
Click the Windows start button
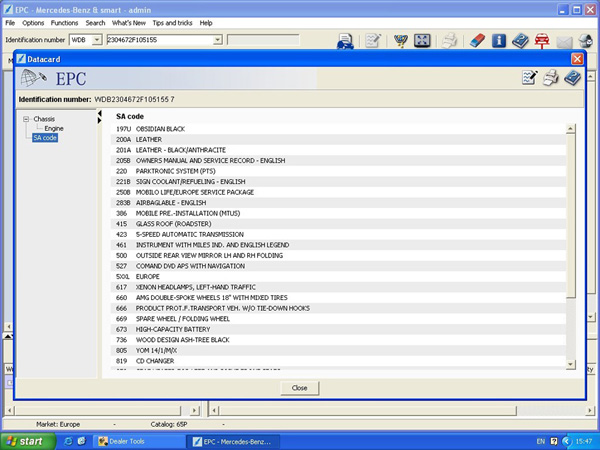click(28, 441)
